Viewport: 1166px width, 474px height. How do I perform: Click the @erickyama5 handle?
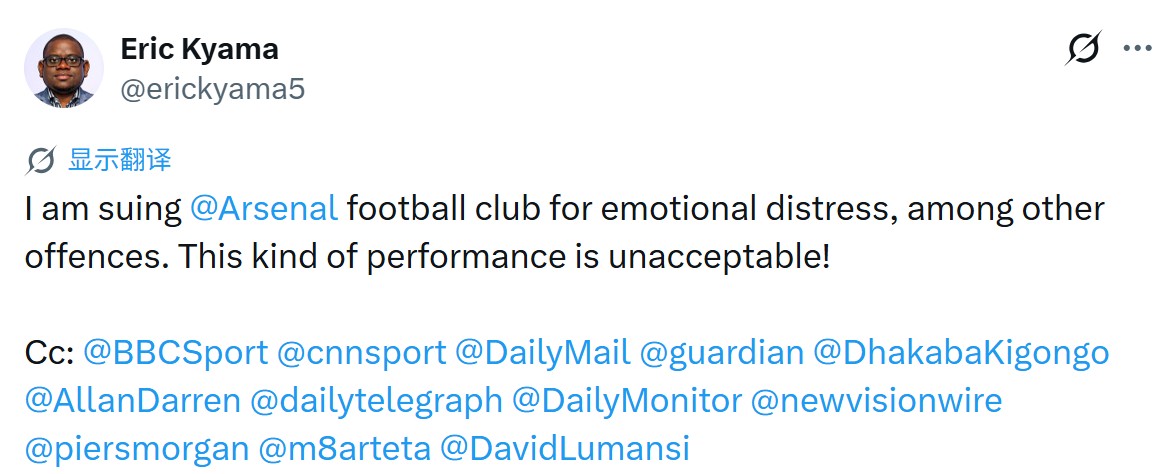coord(212,89)
